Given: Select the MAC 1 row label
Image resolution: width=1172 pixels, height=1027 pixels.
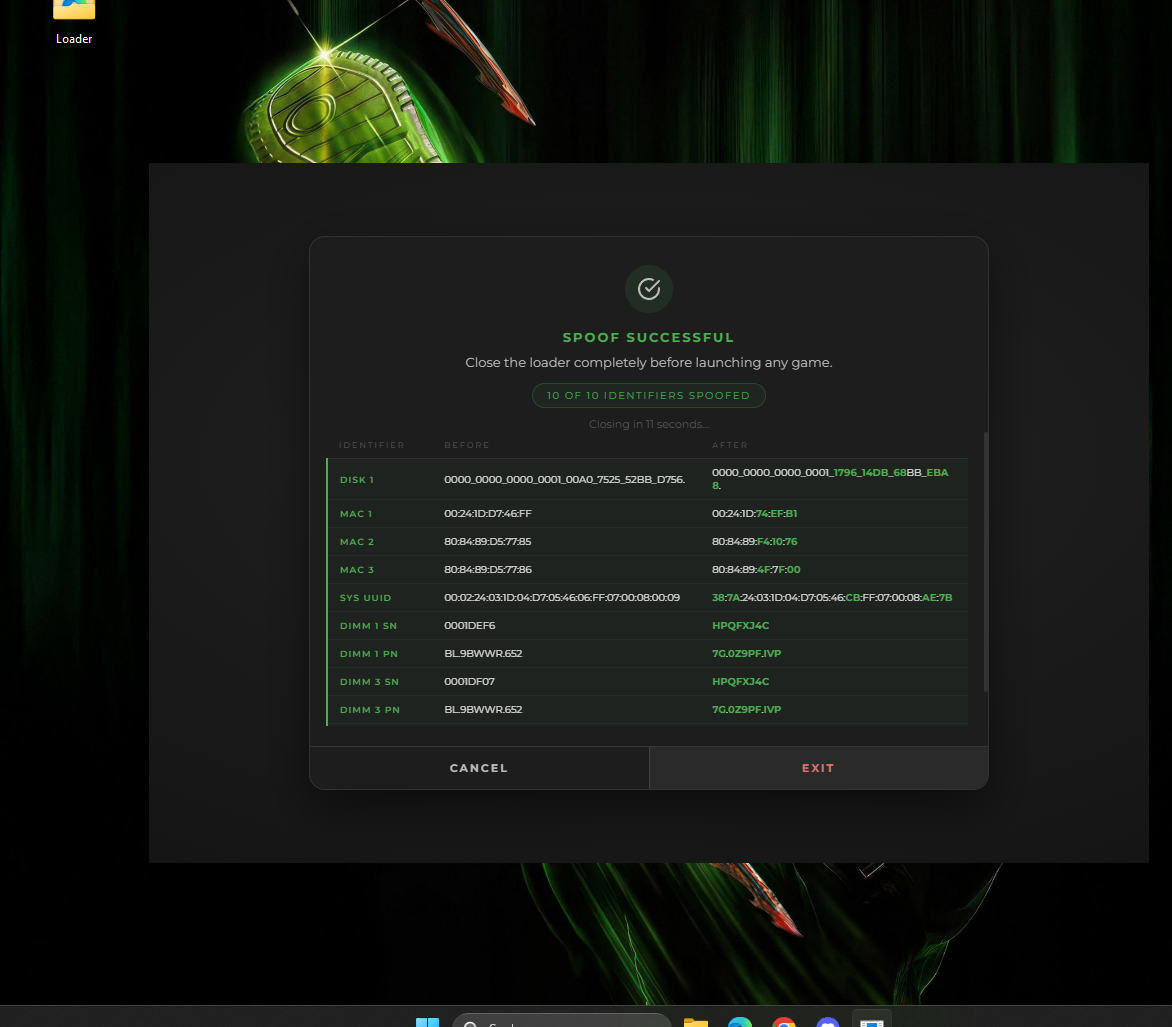Looking at the screenshot, I should [x=356, y=514].
